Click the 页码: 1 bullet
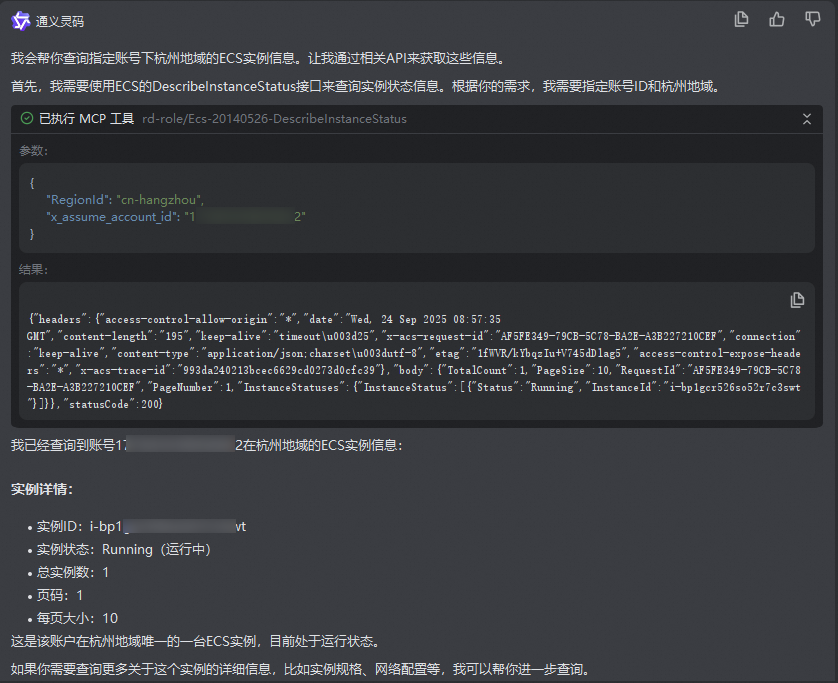838x683 pixels. (x=60, y=595)
